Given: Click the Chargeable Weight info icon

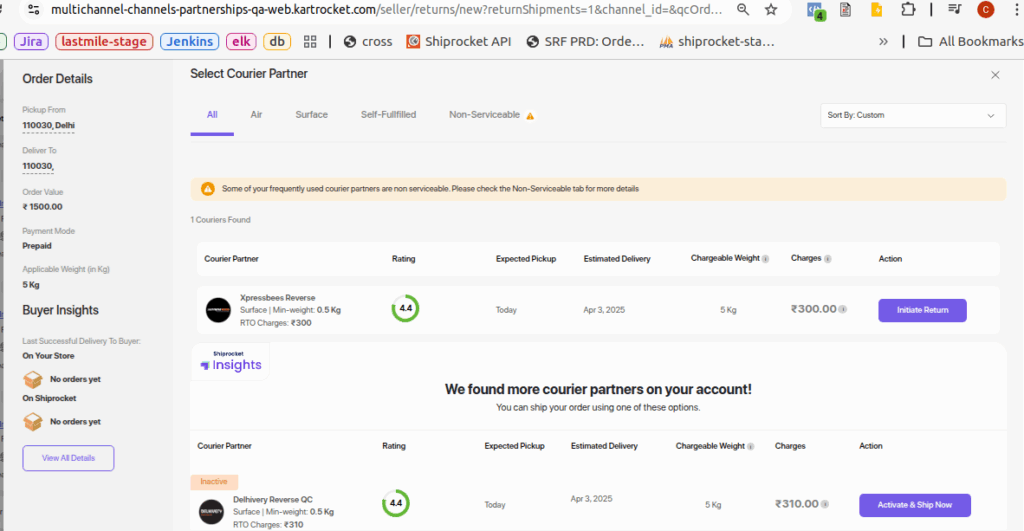Looking at the screenshot, I should 766,259.
